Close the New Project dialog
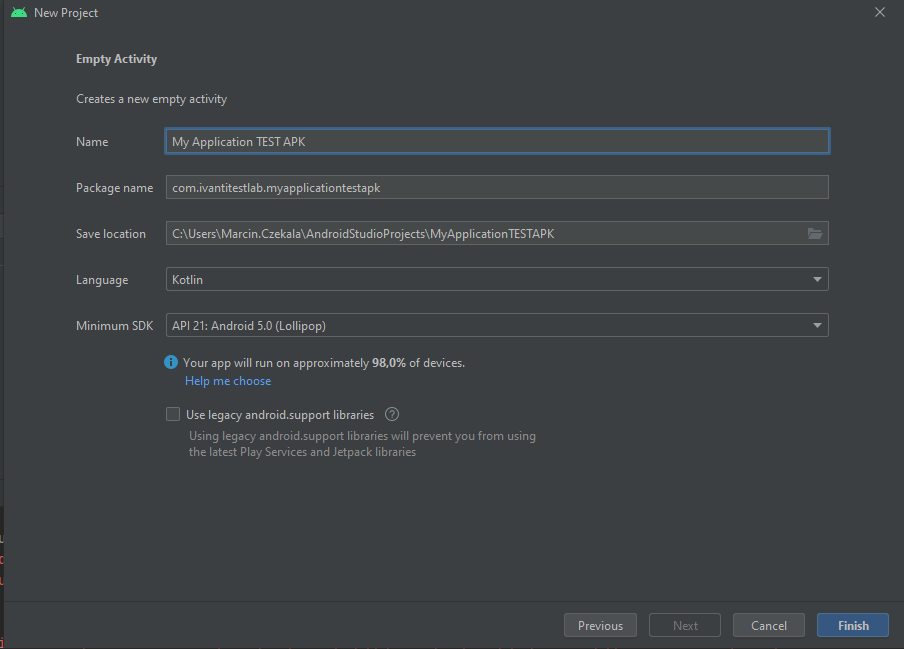 879,12
